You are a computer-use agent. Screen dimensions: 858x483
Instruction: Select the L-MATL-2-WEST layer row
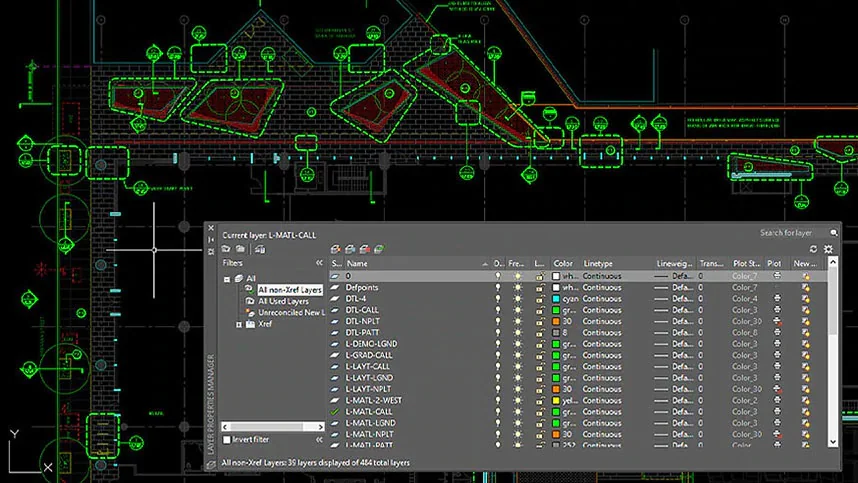(x=376, y=400)
